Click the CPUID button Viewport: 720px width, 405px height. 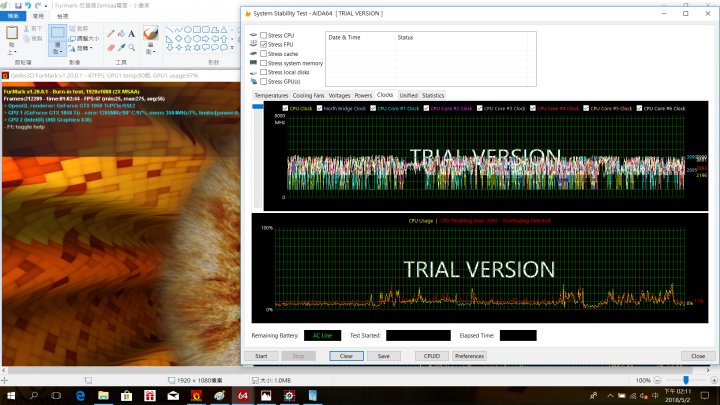click(432, 356)
